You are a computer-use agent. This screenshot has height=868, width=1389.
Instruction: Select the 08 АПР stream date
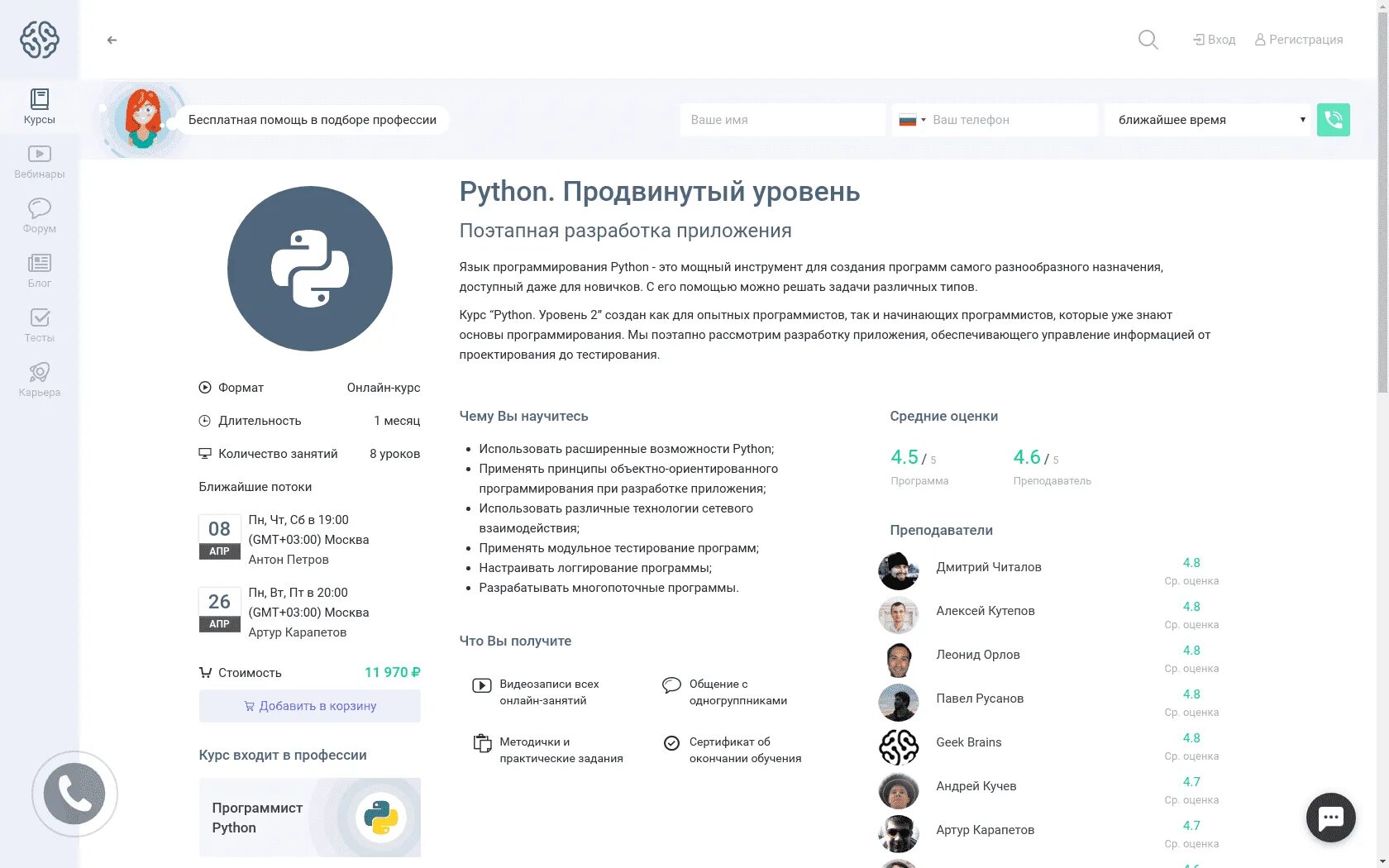pos(219,537)
